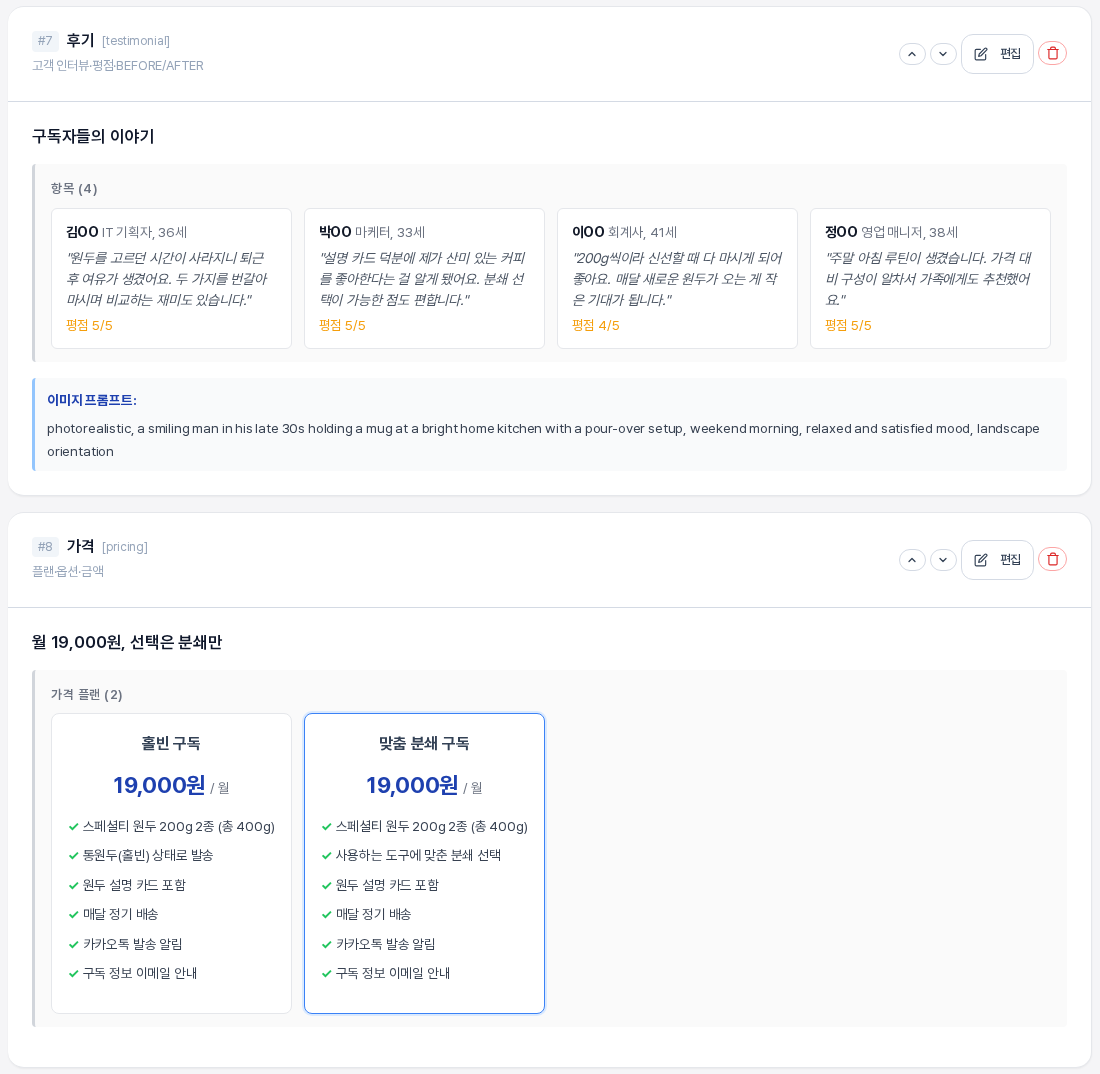
Task: Move the #8 가격 section down
Action: pyautogui.click(x=943, y=560)
